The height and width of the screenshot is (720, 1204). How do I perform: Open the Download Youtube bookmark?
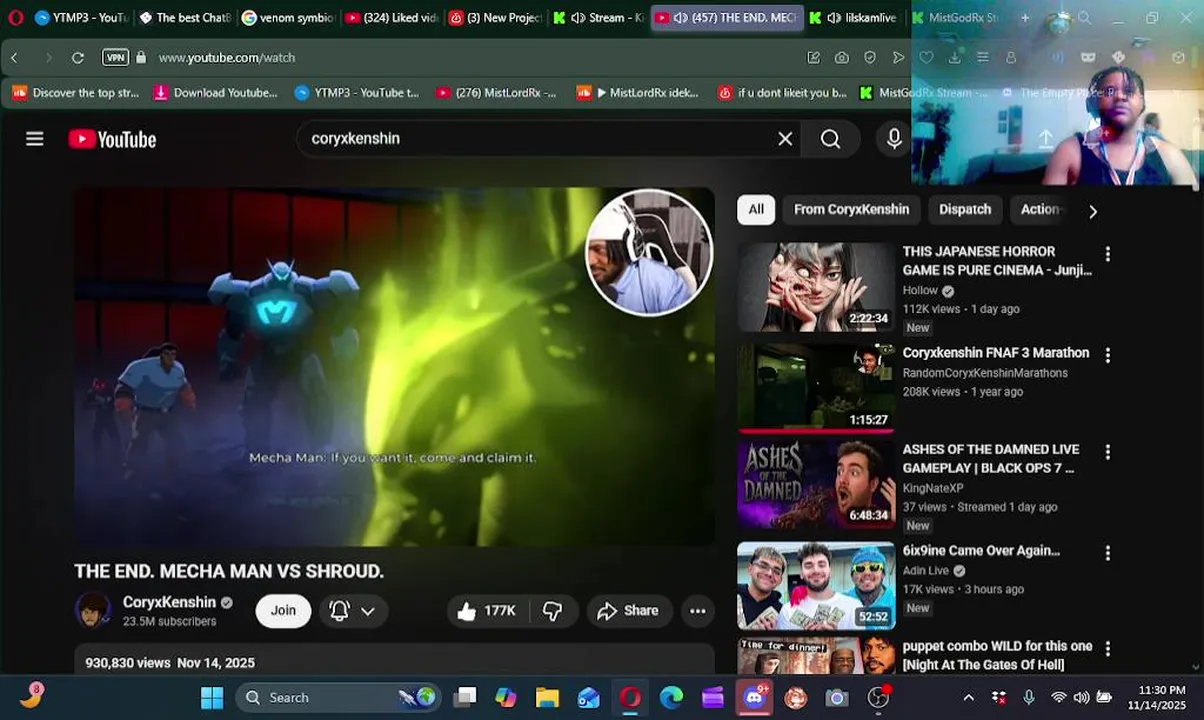point(215,93)
